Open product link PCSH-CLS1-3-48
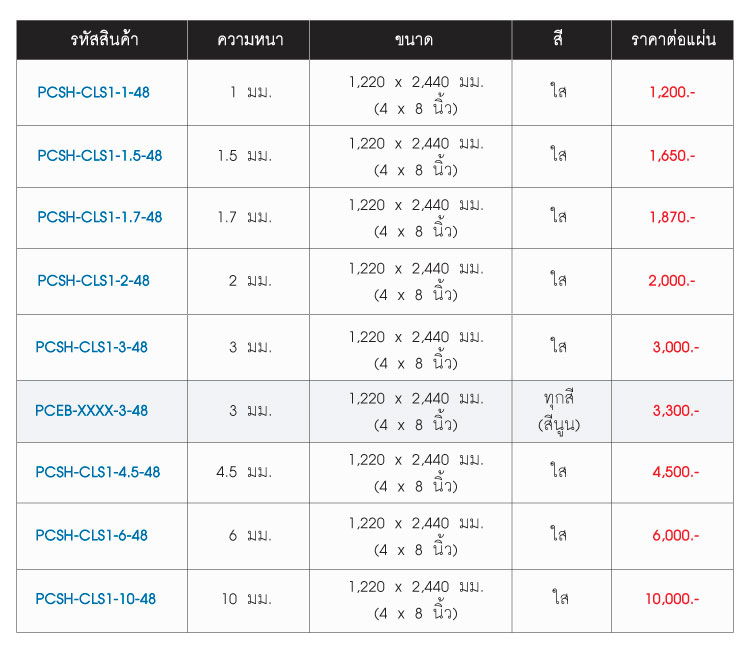Screen dimensions: 750x651 click(91, 347)
